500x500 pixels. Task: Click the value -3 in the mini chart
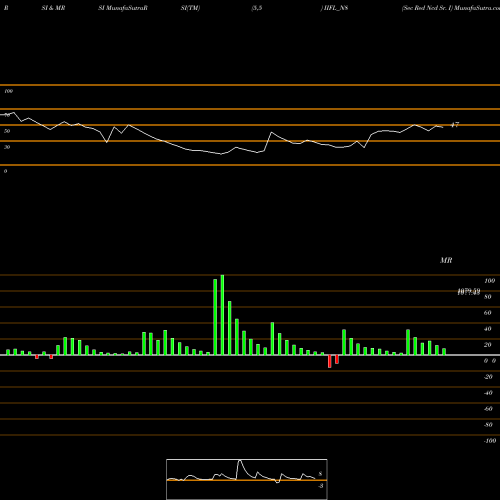tap(321, 486)
